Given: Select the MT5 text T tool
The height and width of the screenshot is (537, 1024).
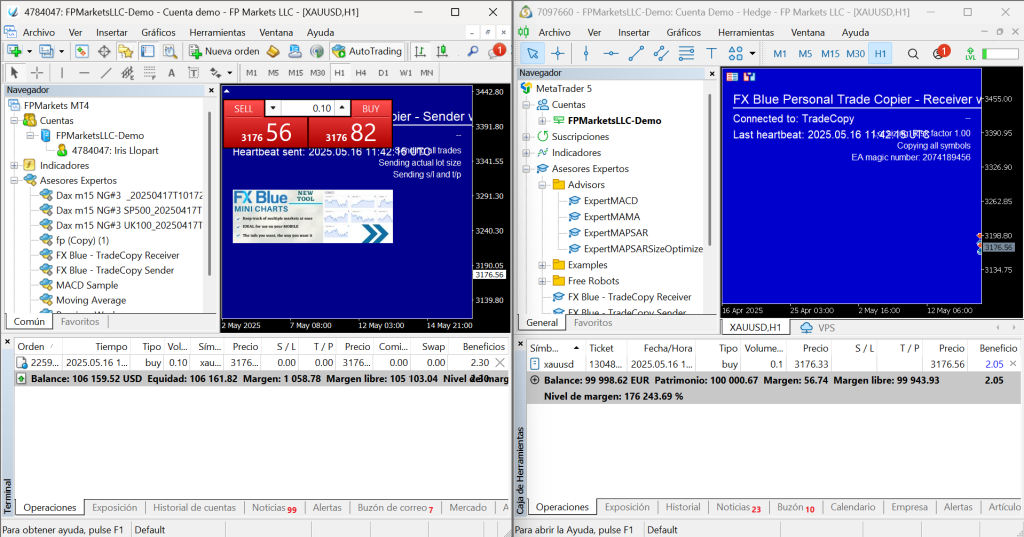Looking at the screenshot, I should click(x=711, y=54).
